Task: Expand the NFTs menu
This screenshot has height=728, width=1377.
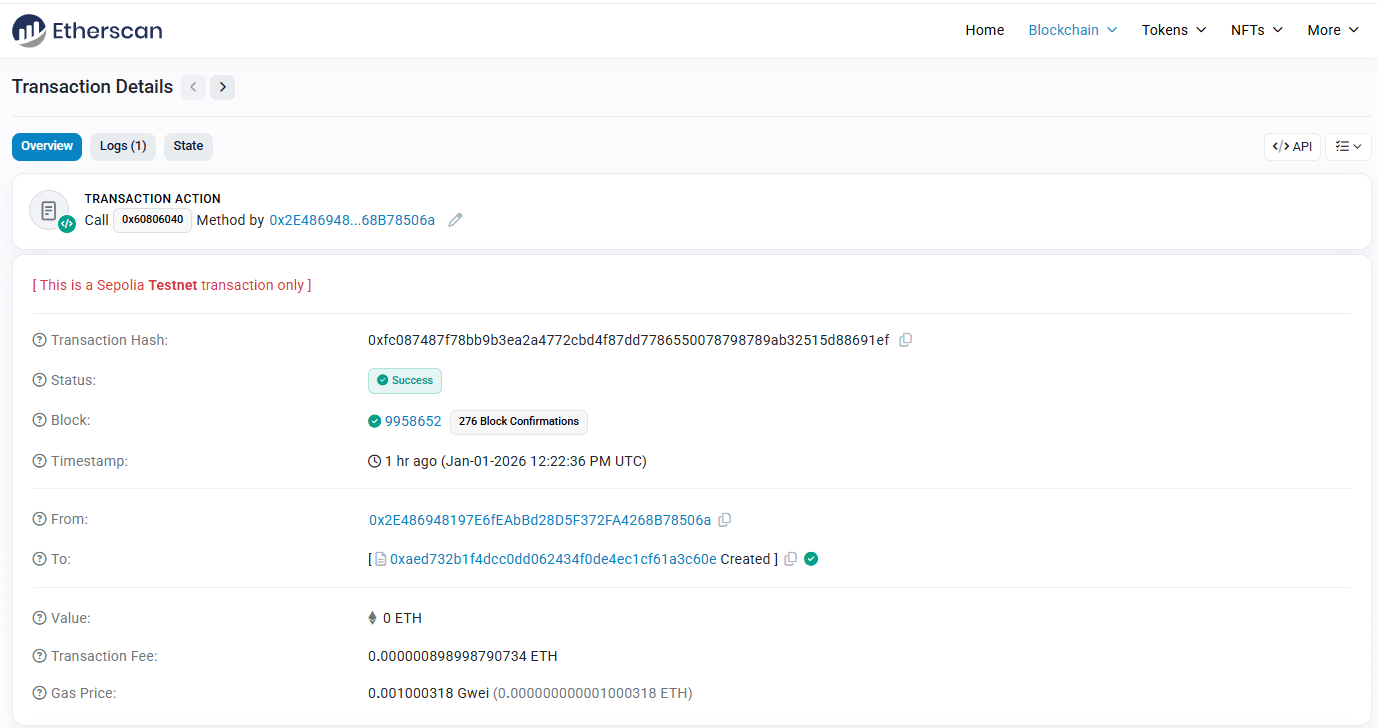Action: click(x=1257, y=30)
